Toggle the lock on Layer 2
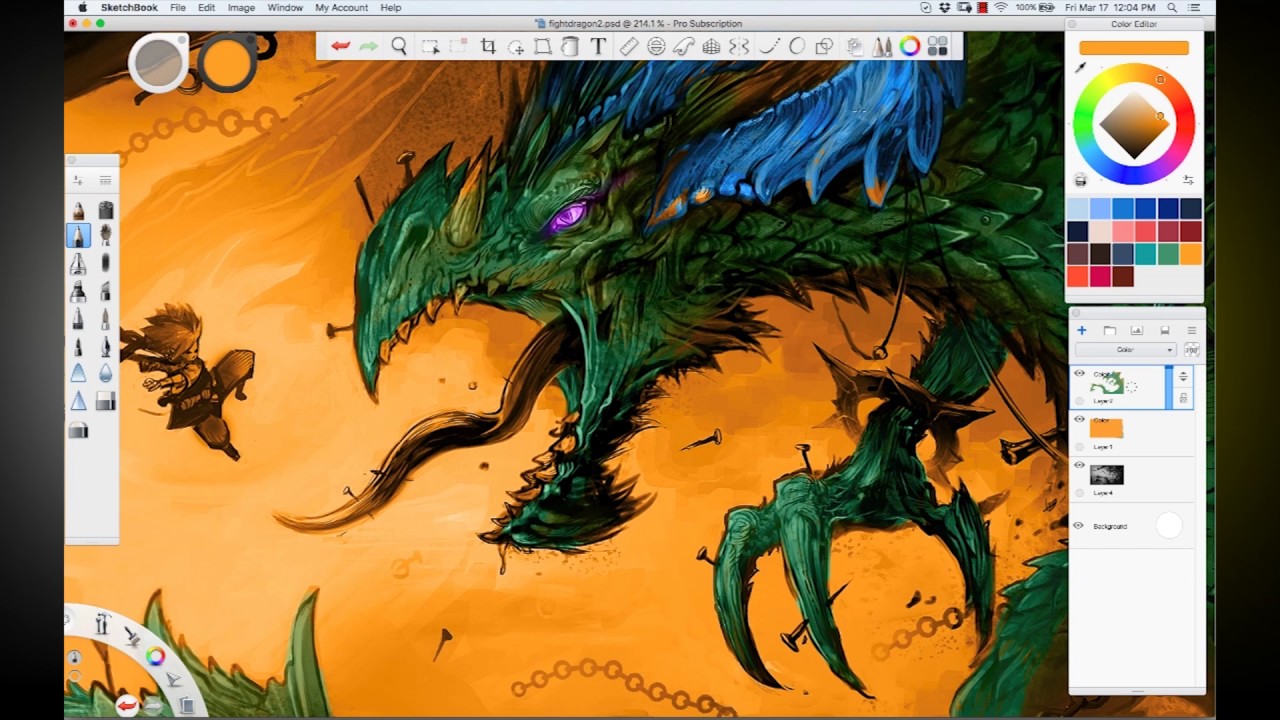1280x720 pixels. click(x=1183, y=399)
